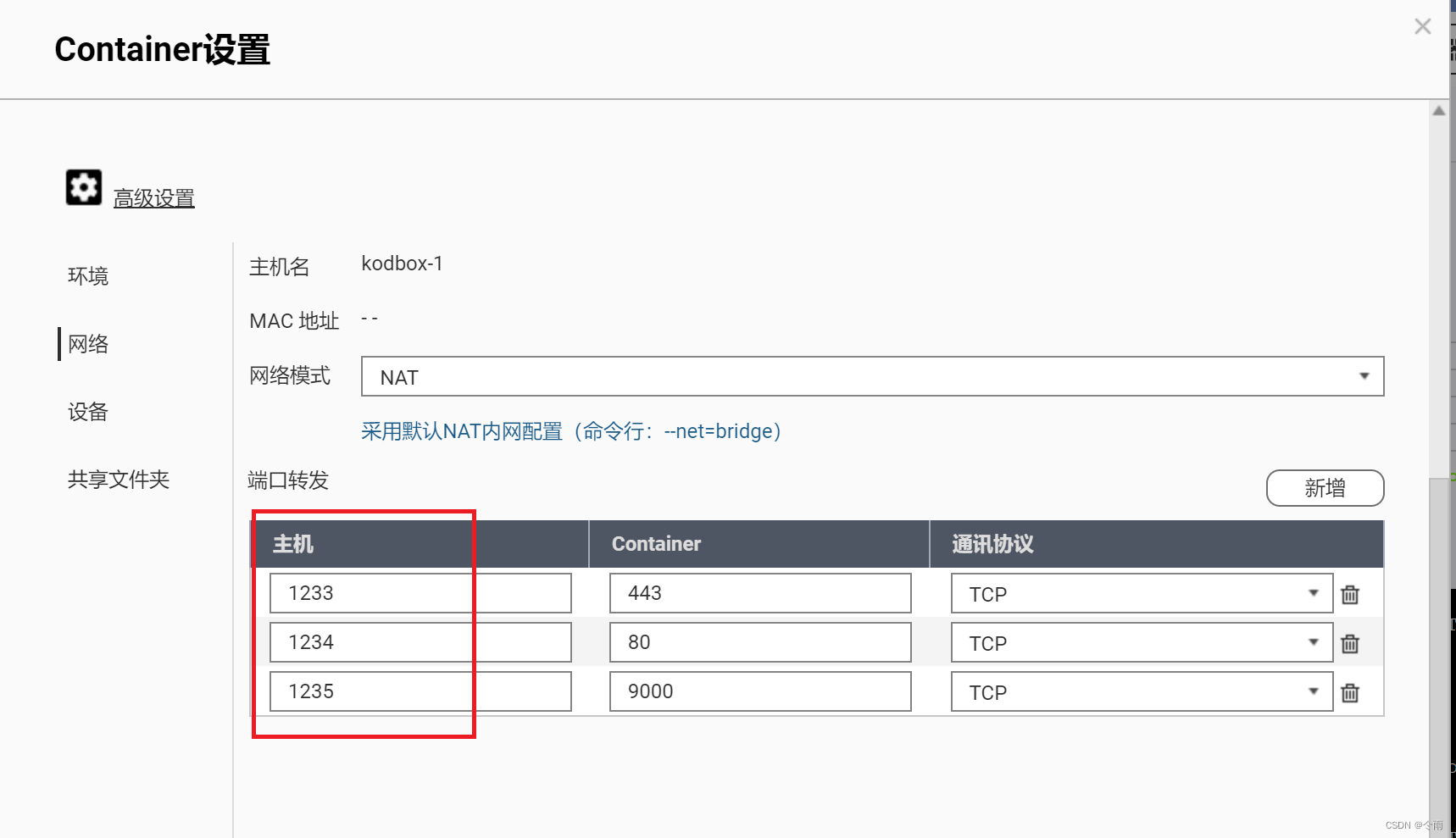Edit container port field 80
1456x838 pixels.
coord(760,642)
